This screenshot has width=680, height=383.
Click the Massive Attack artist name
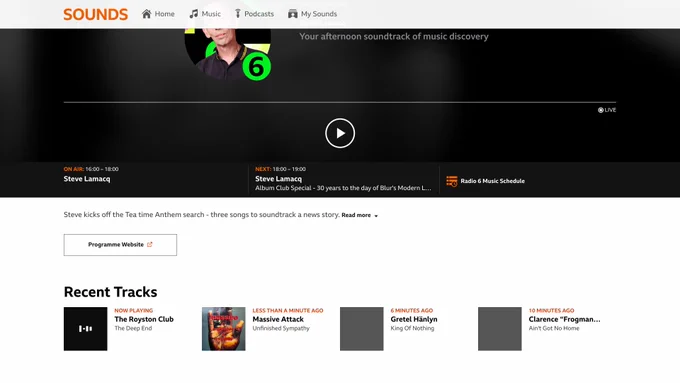tap(278, 319)
